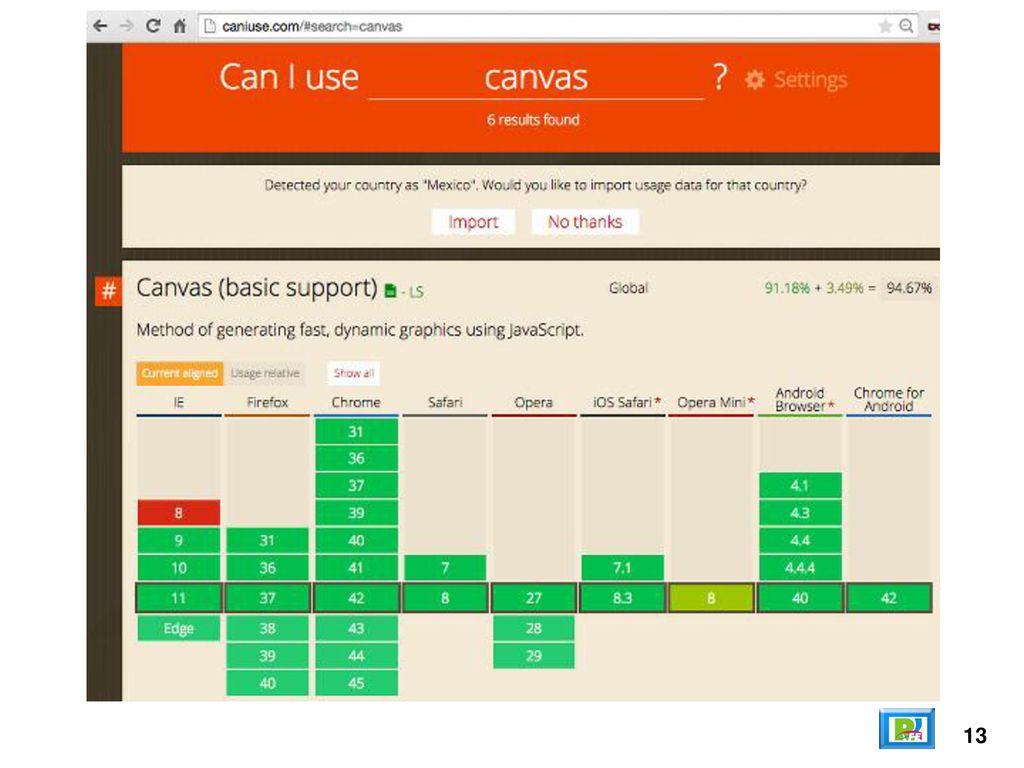
Task: Click the Firefox column header
Action: click(268, 402)
